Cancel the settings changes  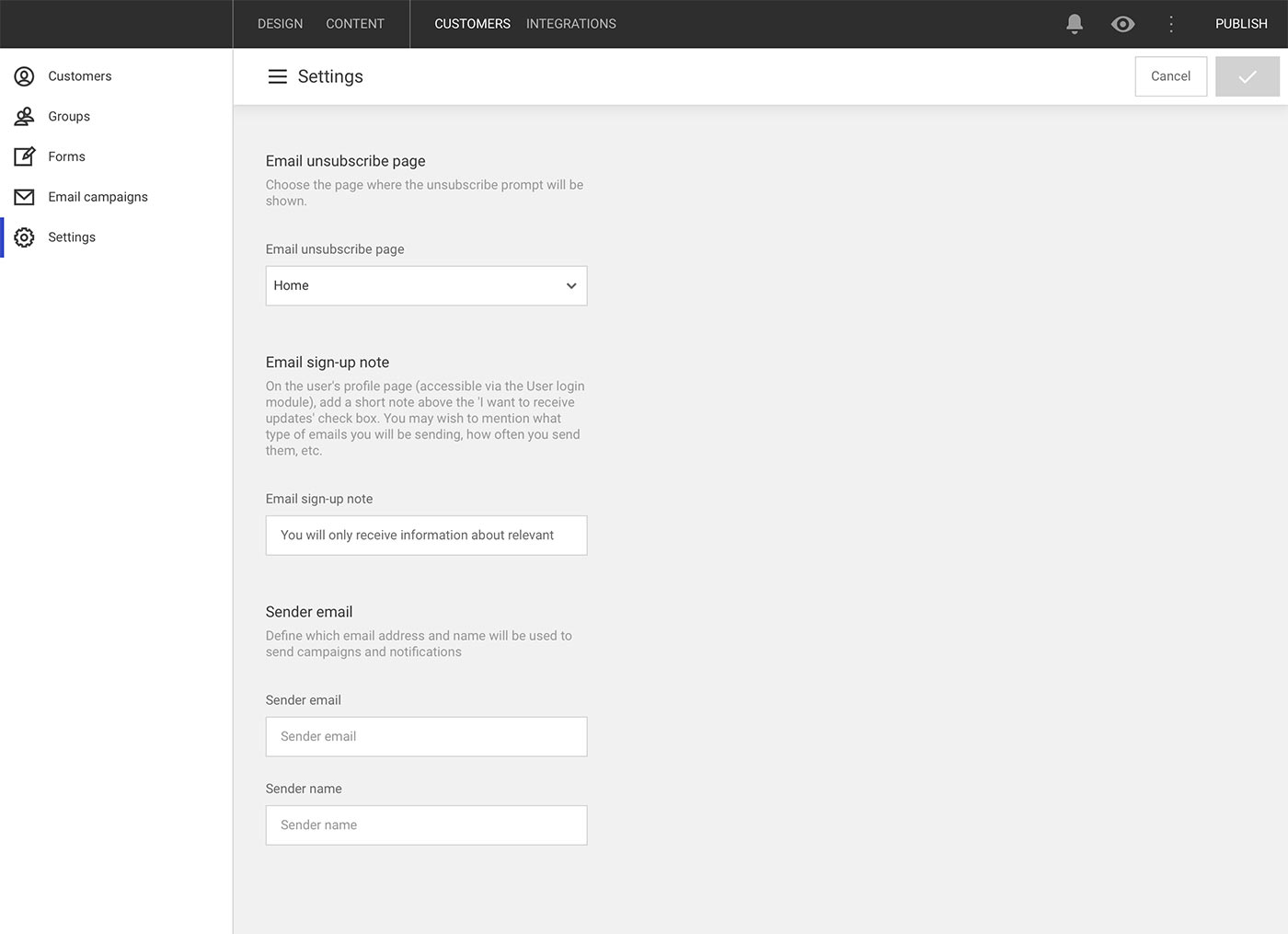point(1171,76)
